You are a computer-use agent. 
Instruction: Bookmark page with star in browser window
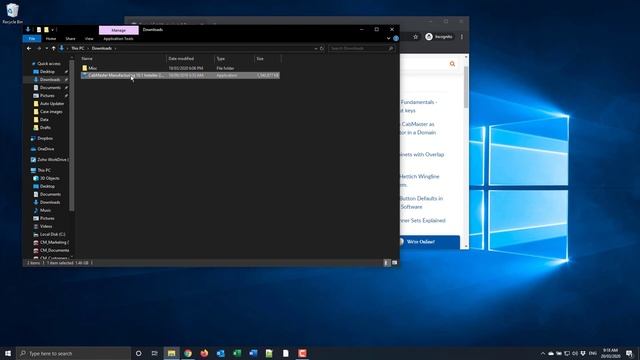pyautogui.click(x=416, y=37)
